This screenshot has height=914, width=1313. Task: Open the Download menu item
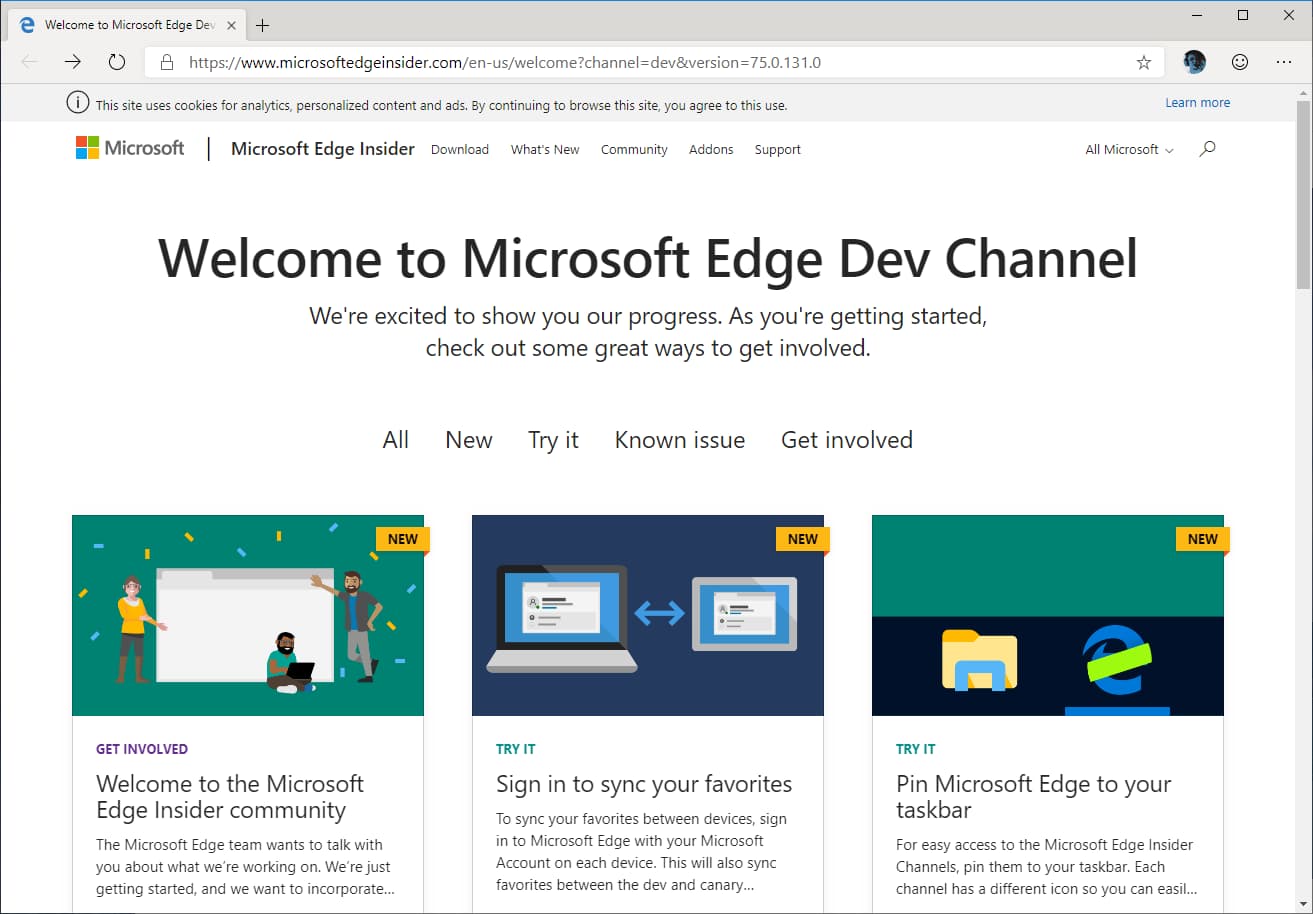[460, 149]
